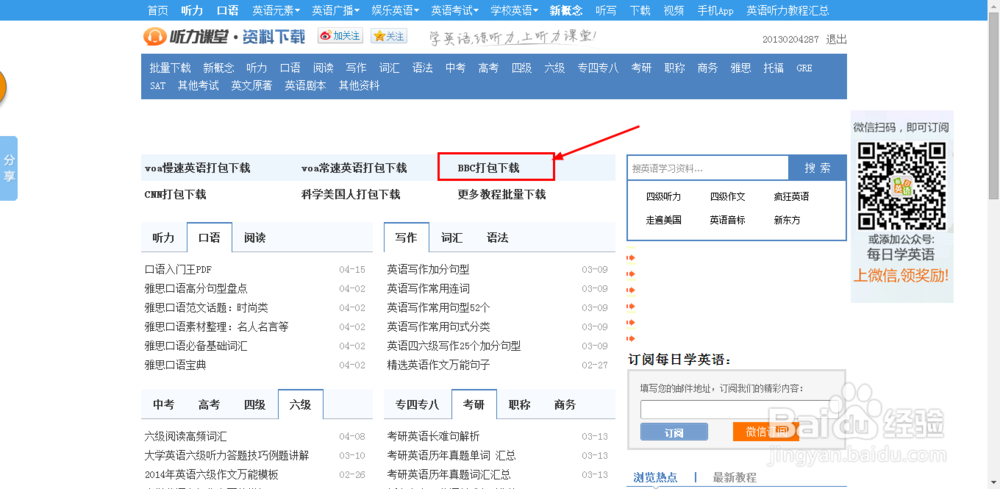Click the Weibo 加关注 follow button
Viewport: 1000px width, 489px height.
(341, 36)
